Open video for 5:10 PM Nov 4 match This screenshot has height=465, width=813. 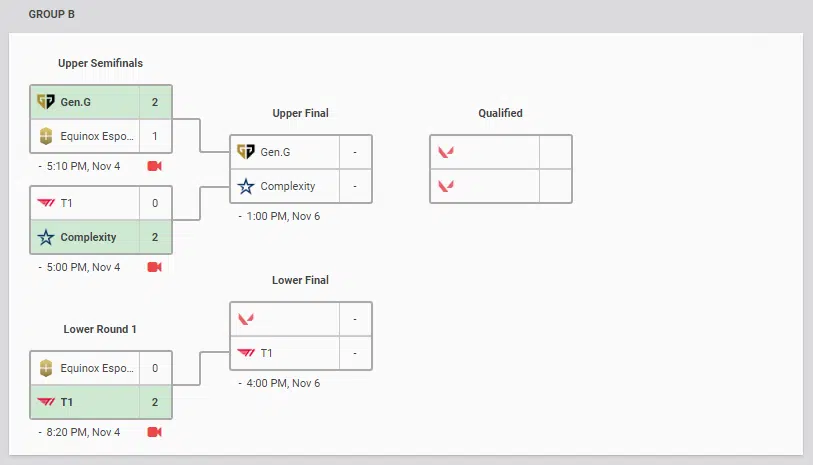pyautogui.click(x=154, y=166)
